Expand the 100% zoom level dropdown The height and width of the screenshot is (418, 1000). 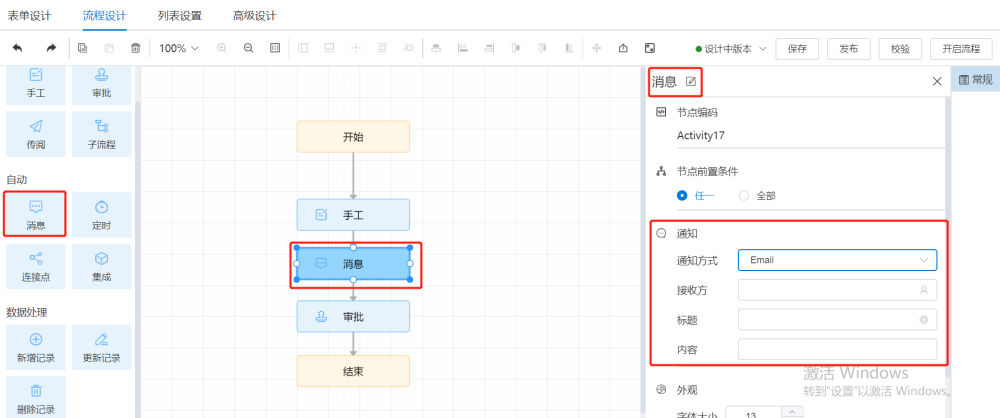179,48
